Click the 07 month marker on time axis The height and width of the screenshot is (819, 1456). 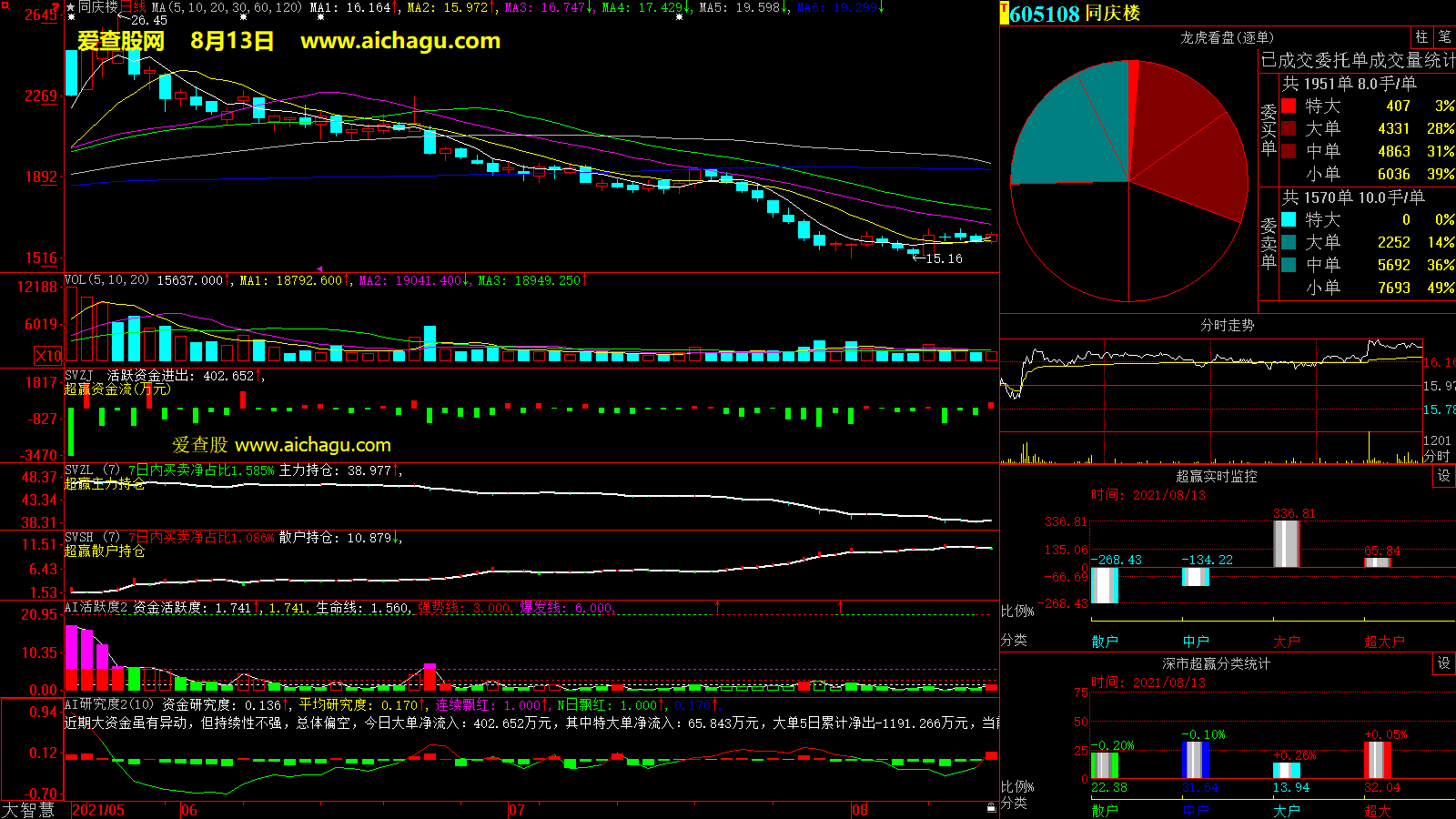[x=517, y=810]
